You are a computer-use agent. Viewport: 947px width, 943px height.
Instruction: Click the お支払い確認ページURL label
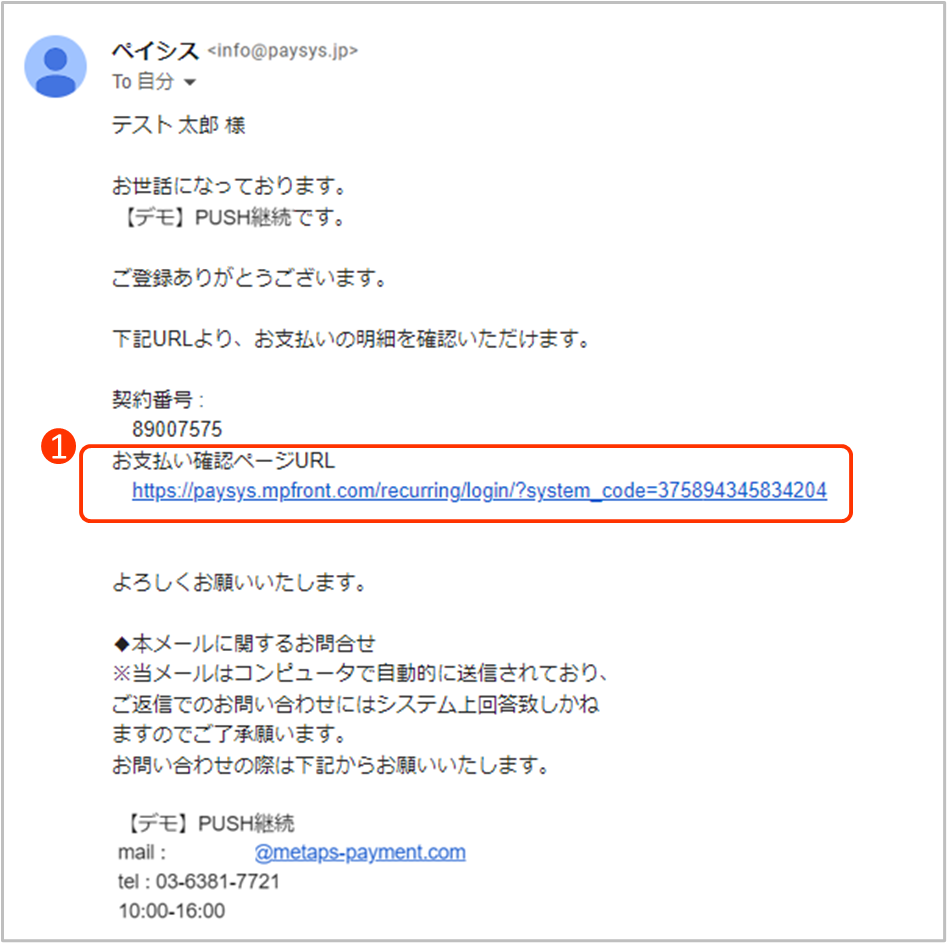(223, 460)
